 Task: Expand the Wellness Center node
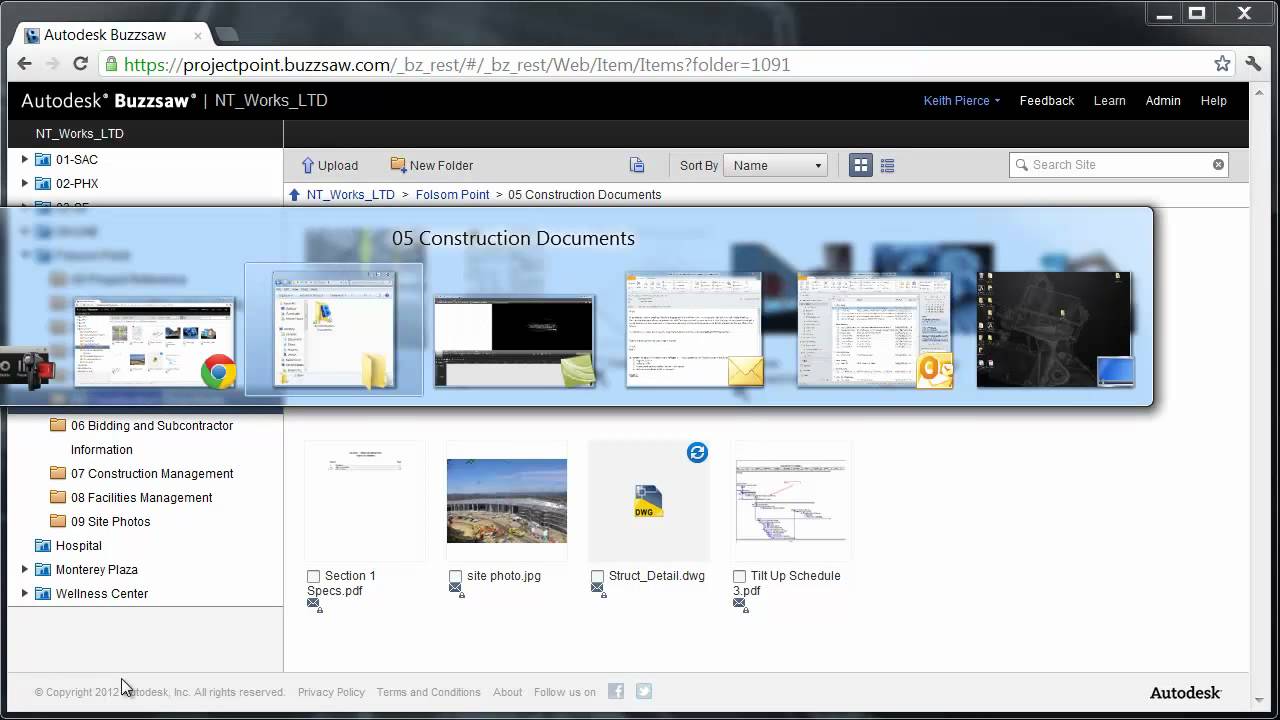click(25, 593)
